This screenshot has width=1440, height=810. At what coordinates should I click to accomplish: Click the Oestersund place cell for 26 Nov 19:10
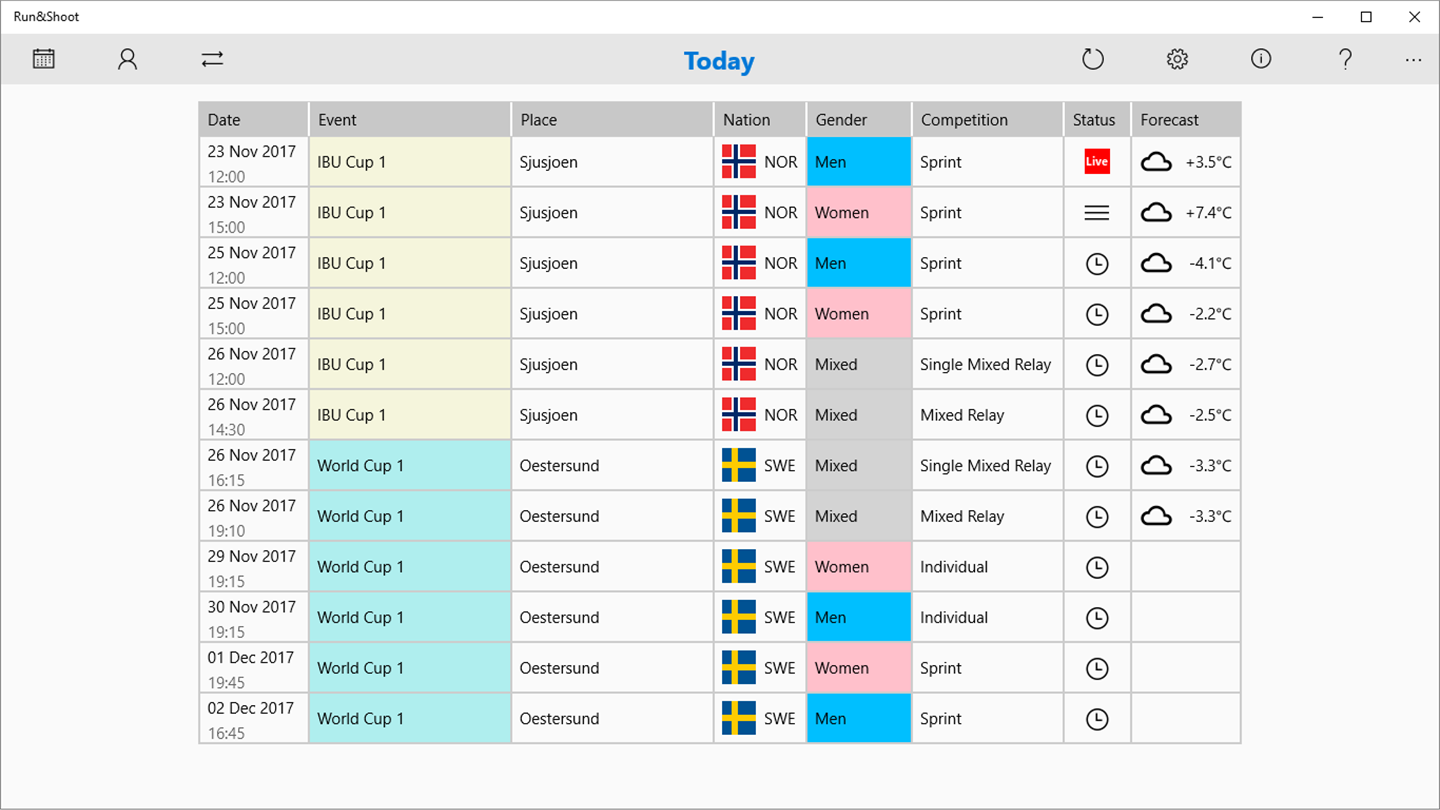tap(612, 516)
